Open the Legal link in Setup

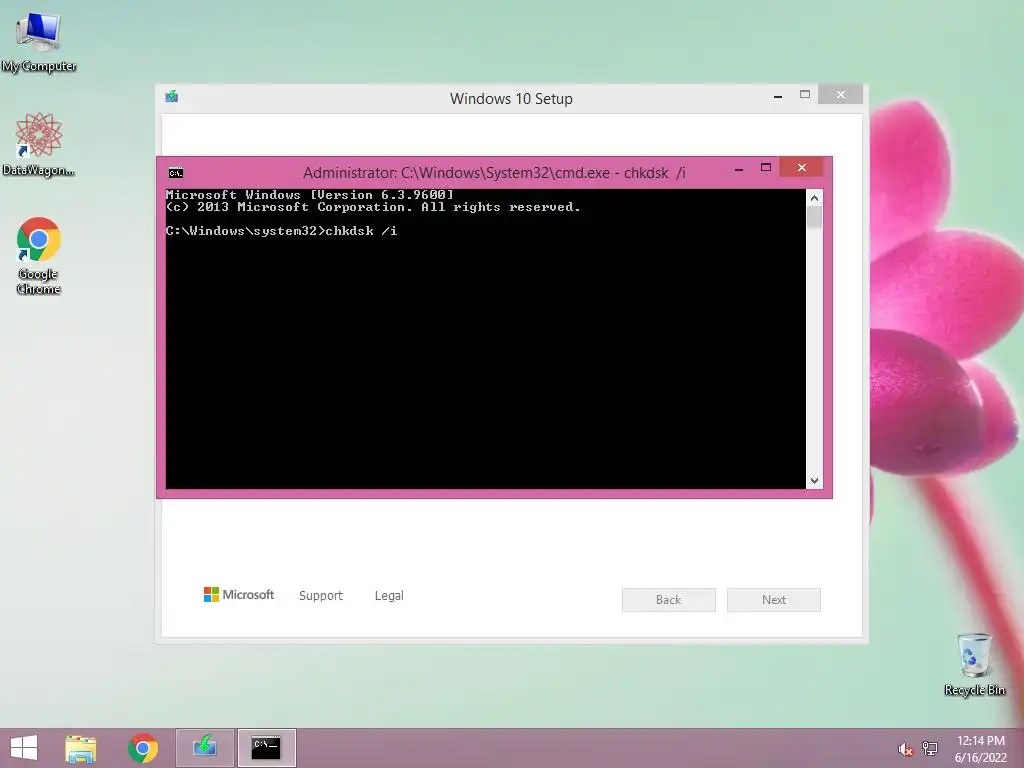pyautogui.click(x=389, y=596)
